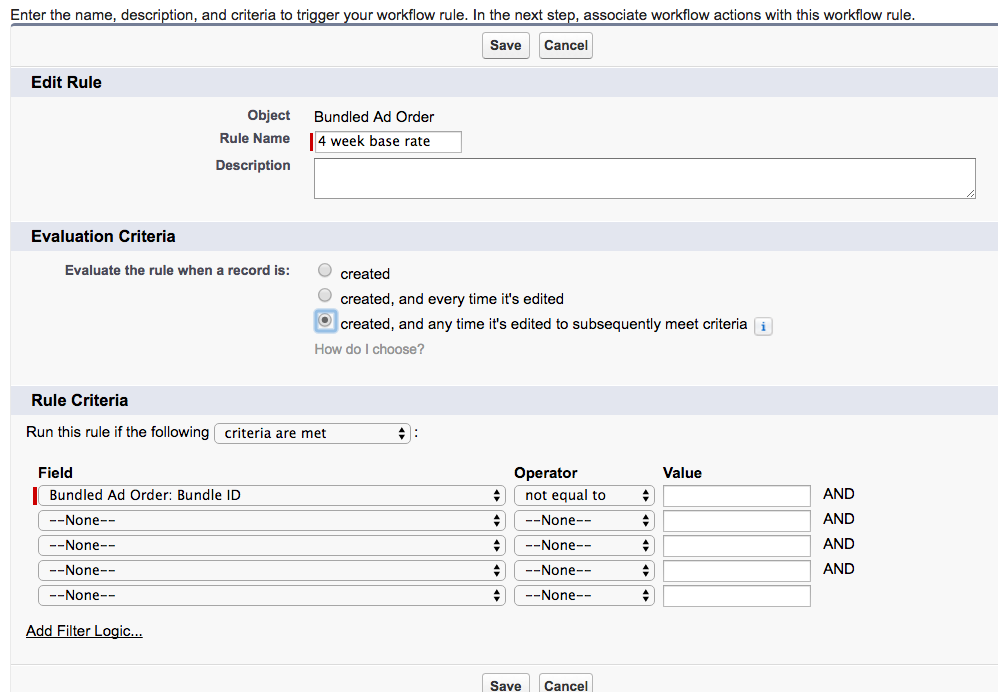Open the last row Field dropdown
This screenshot has height=692, width=998.
(272, 596)
